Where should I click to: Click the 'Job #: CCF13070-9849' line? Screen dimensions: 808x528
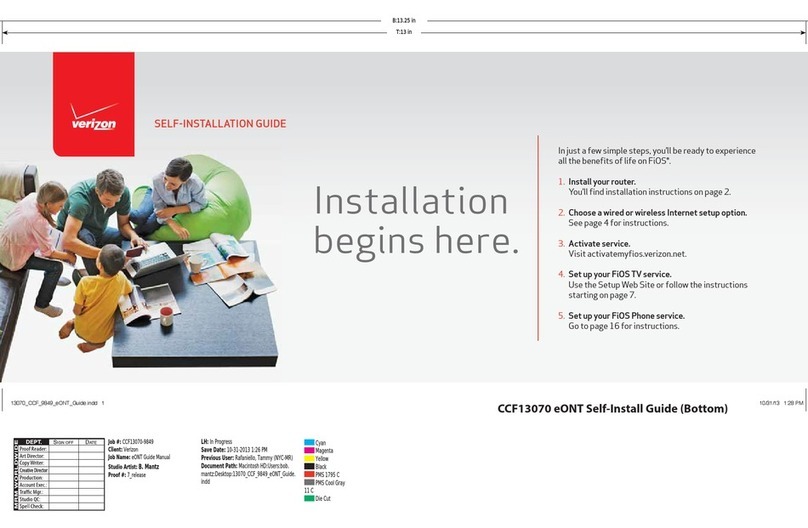(131, 441)
